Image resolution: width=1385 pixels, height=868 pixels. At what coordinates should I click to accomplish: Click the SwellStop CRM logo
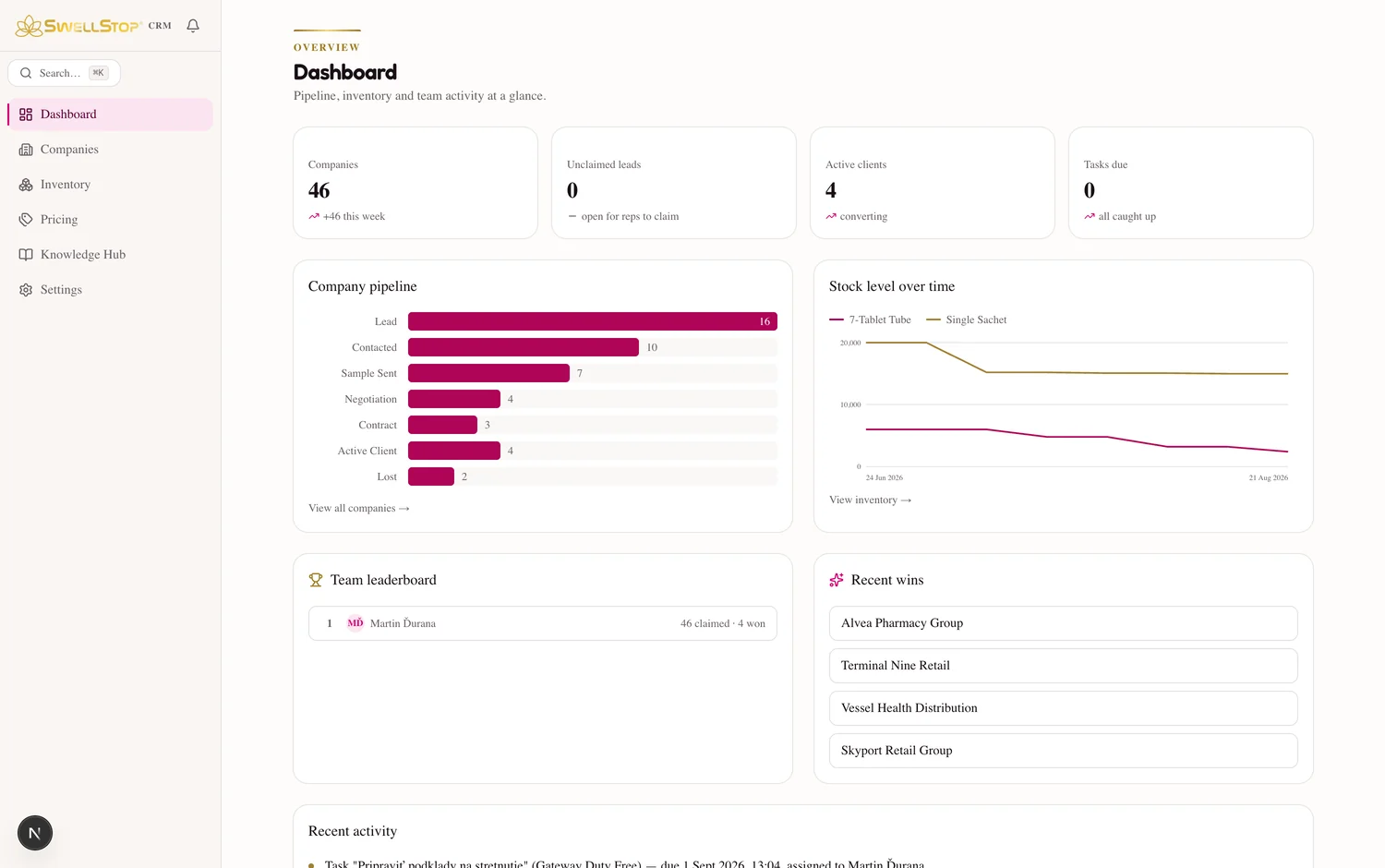(93, 26)
